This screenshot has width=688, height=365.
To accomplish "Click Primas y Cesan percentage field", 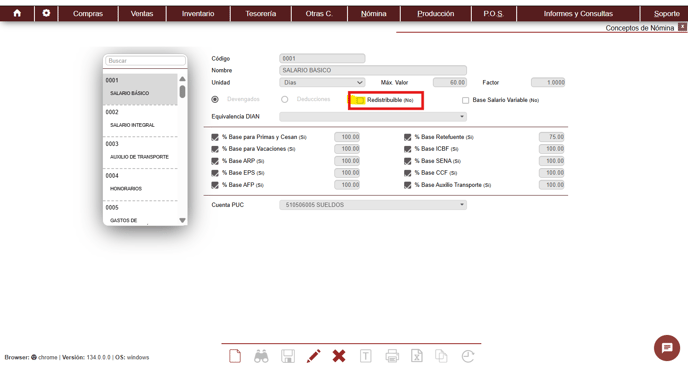I will click(x=347, y=137).
